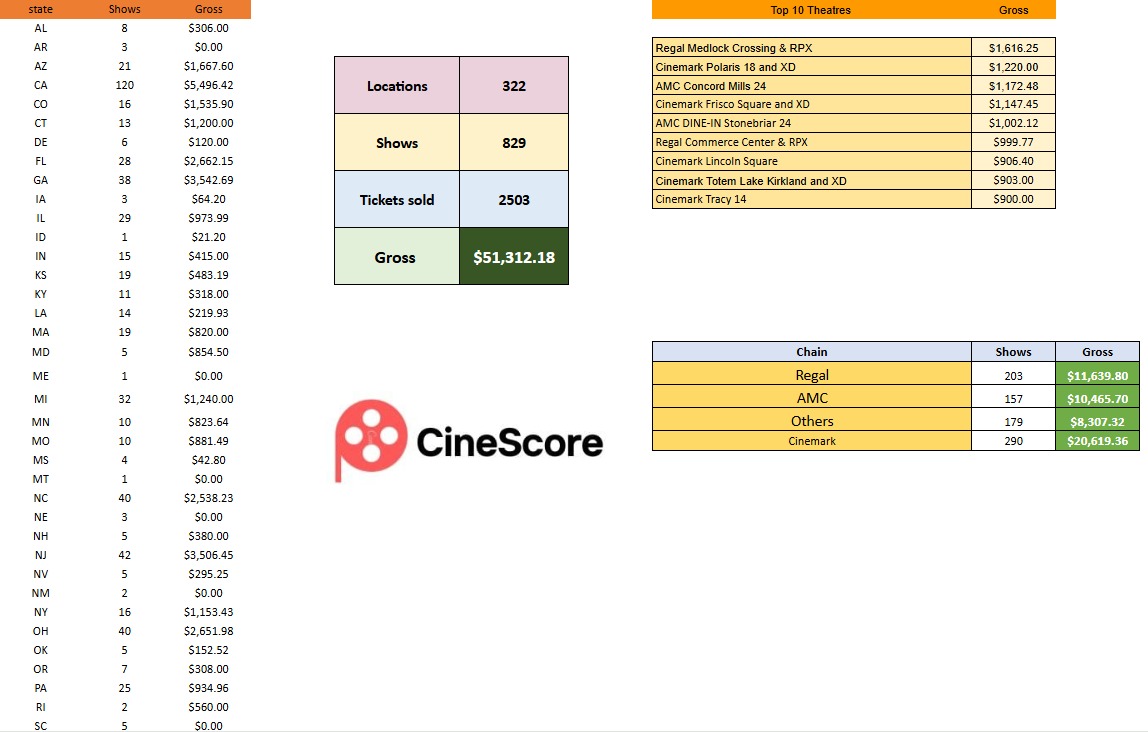
Task: Click the Locations label cell
Action: (x=397, y=86)
